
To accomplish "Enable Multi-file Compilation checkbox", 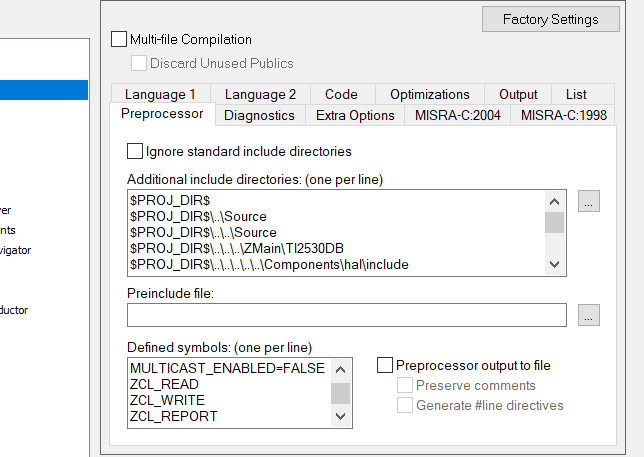I will (120, 40).
